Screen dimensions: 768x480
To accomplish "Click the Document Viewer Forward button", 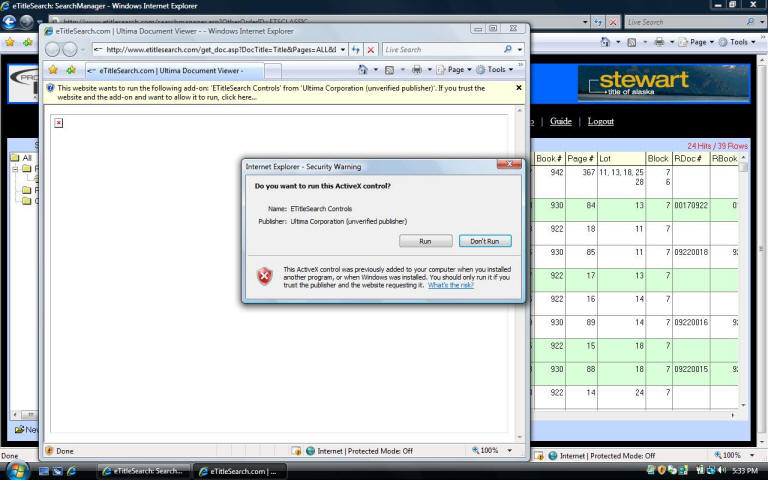I will (70, 49).
